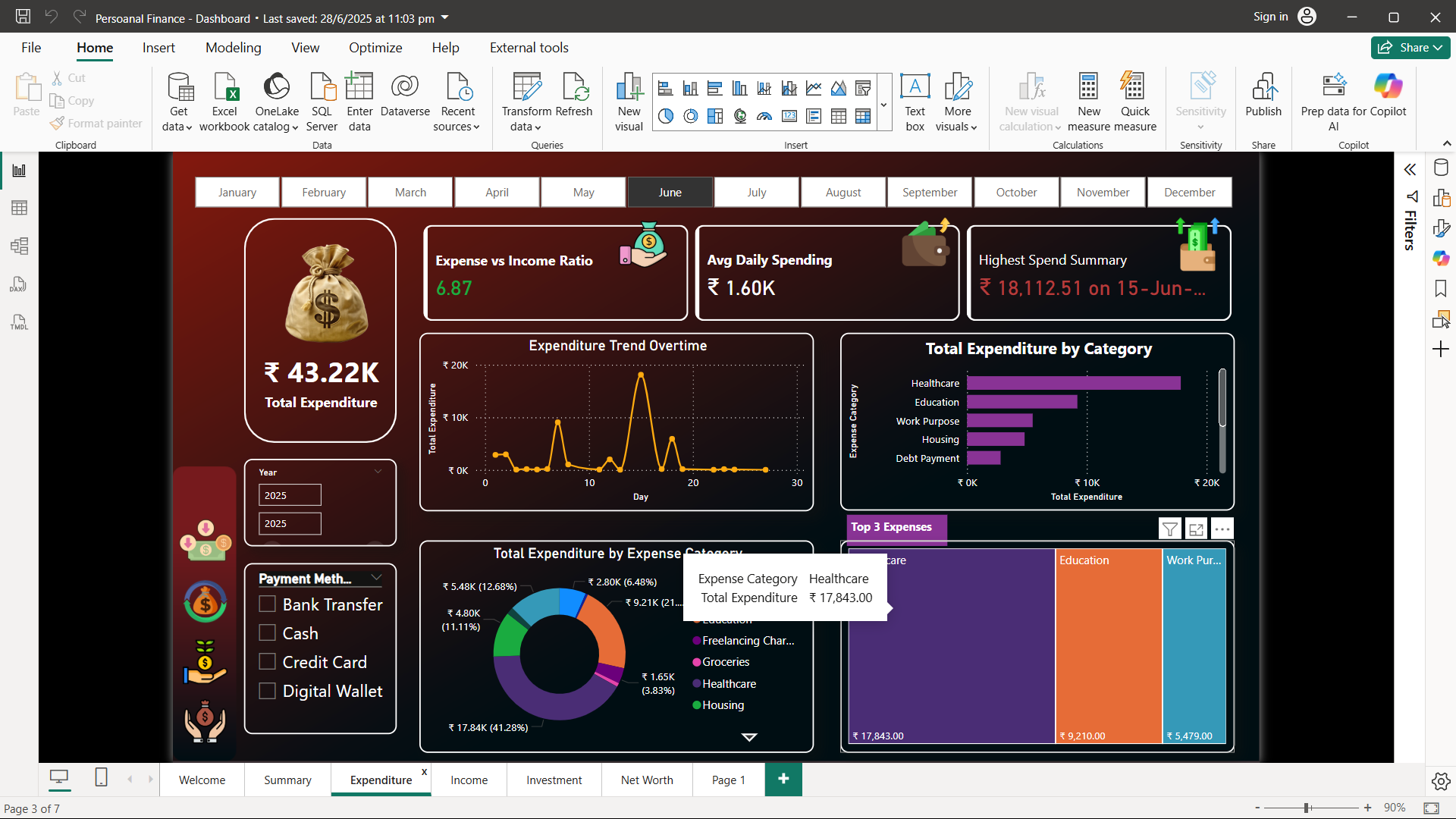
Task: Switch to Insert ribbon tab
Action: (158, 48)
